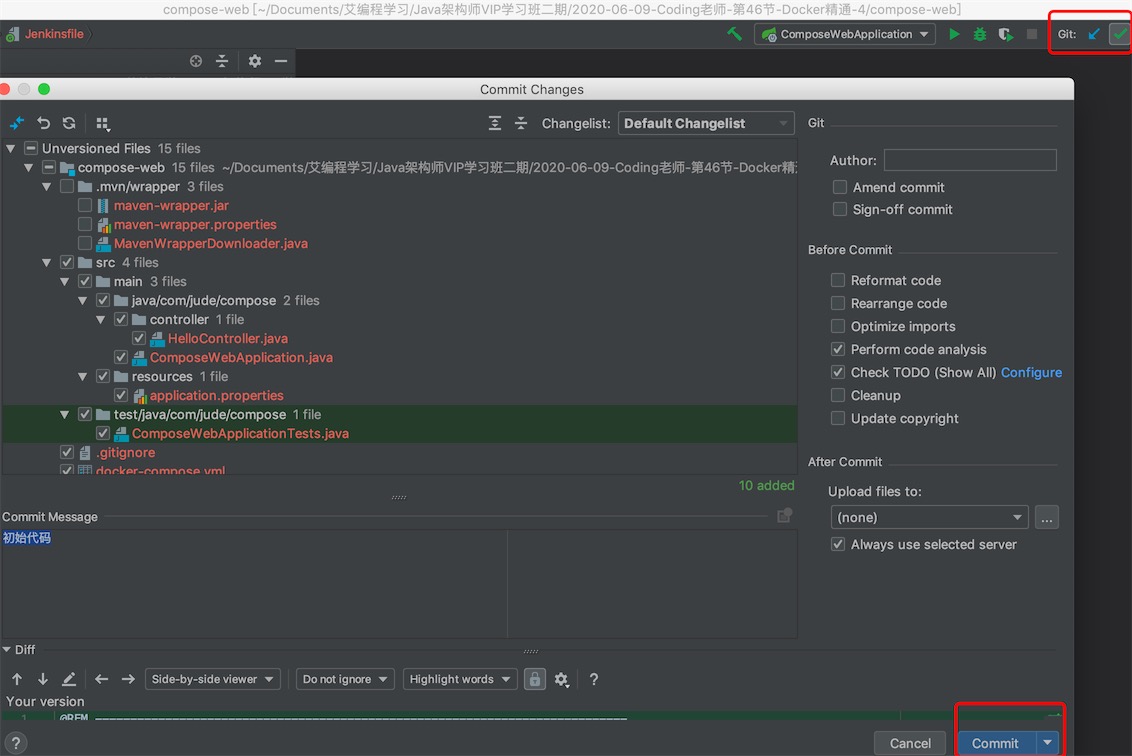1132x756 pixels.
Task: Check the Optimize imports option
Action: [x=837, y=326]
